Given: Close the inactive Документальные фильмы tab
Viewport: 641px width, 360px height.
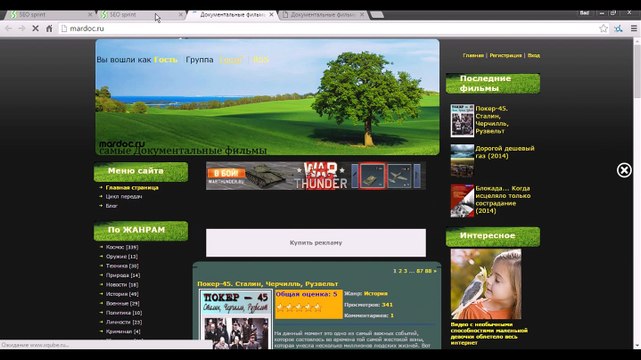Looking at the screenshot, I should pos(362,15).
